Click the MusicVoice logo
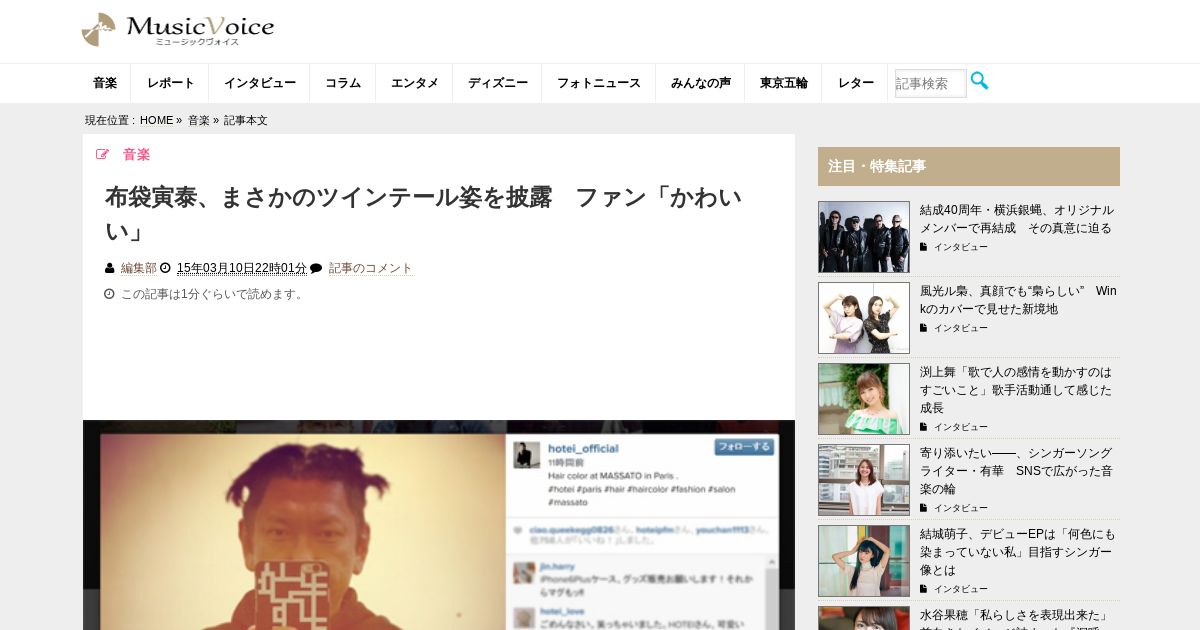Viewport: 1200px width, 630px height. (178, 30)
